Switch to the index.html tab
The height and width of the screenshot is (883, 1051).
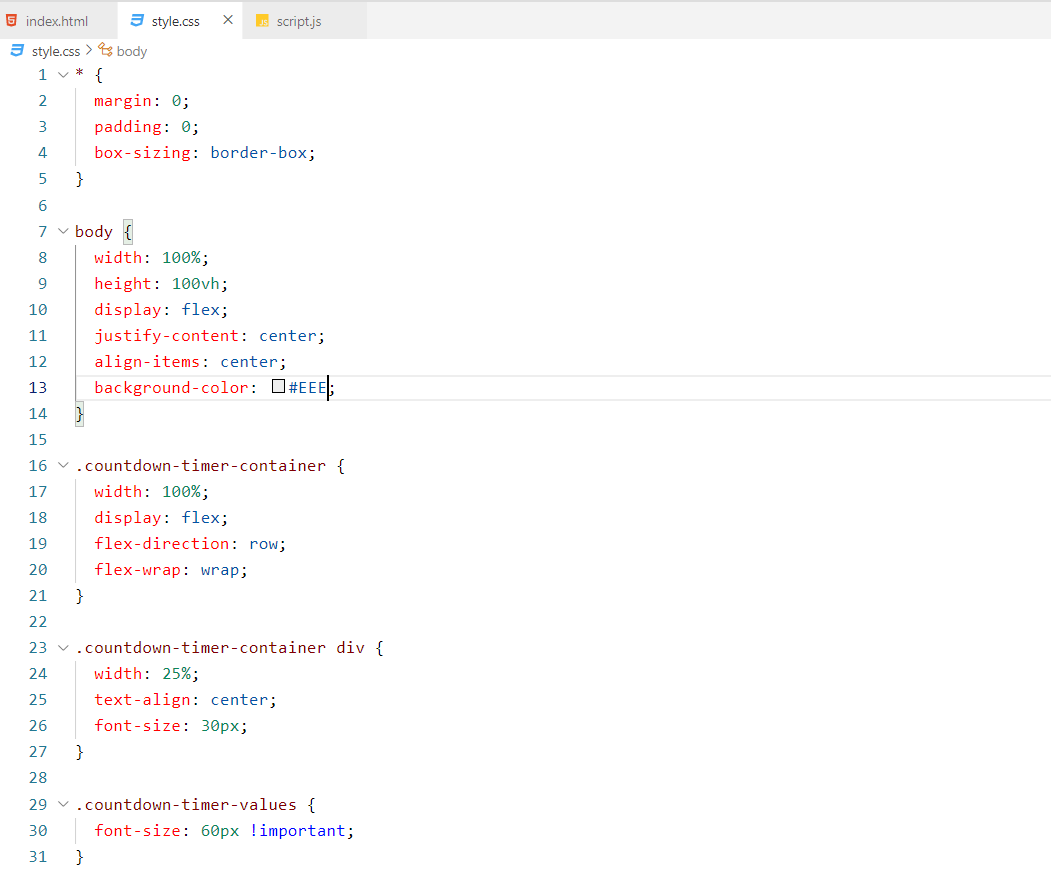57,21
